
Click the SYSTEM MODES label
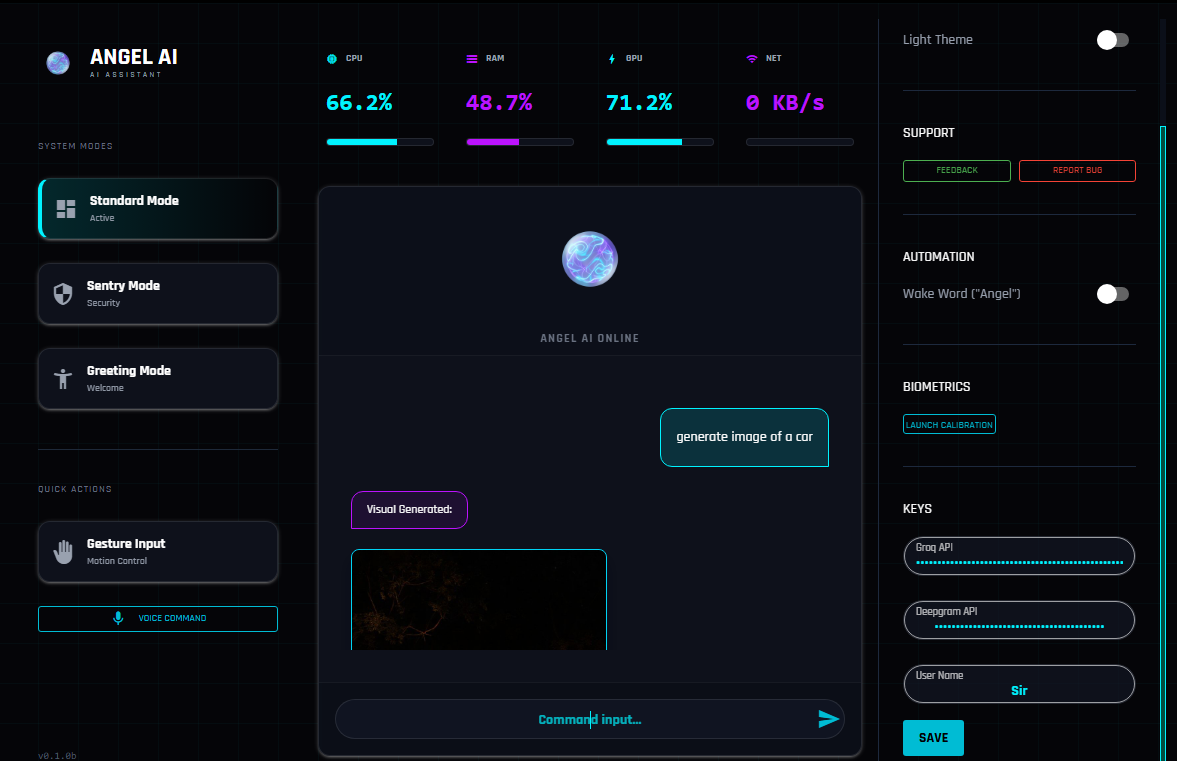[x=75, y=146]
